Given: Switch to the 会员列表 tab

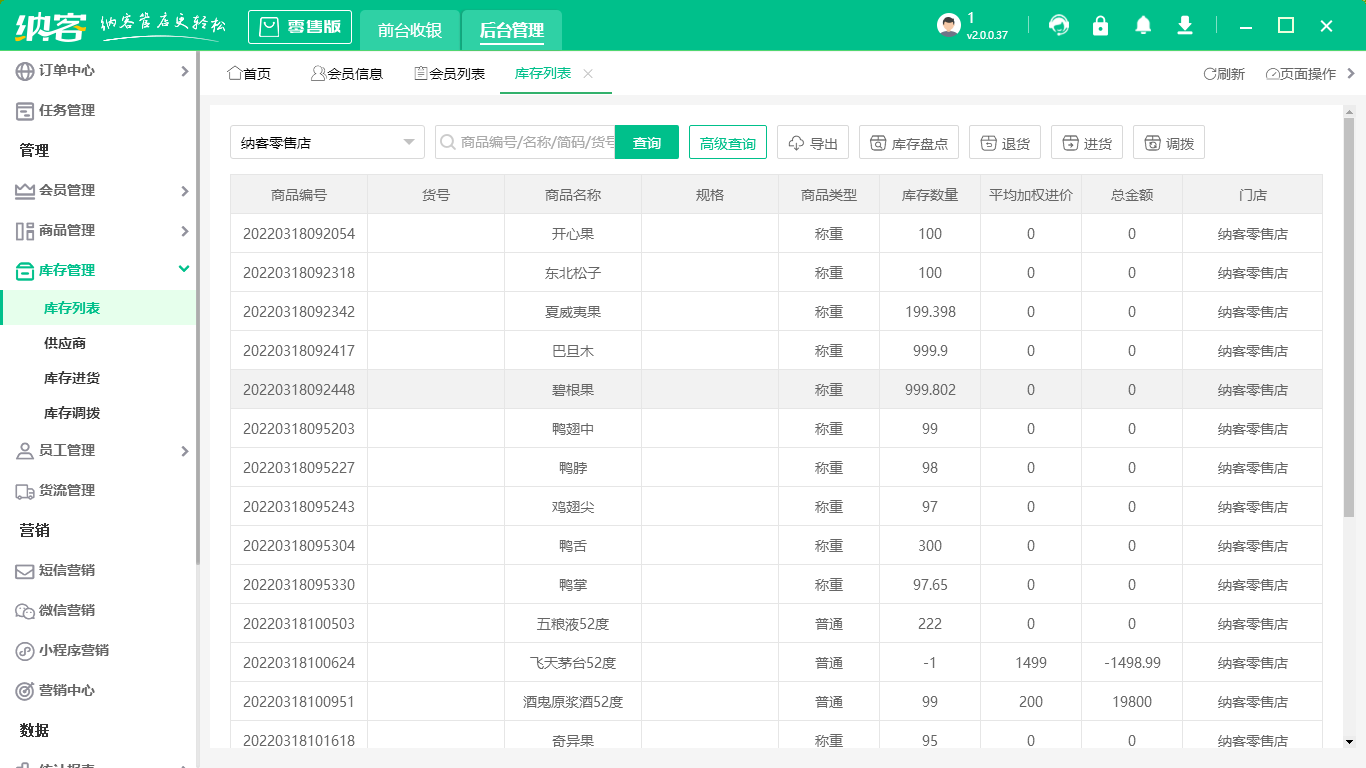Looking at the screenshot, I should click(452, 73).
